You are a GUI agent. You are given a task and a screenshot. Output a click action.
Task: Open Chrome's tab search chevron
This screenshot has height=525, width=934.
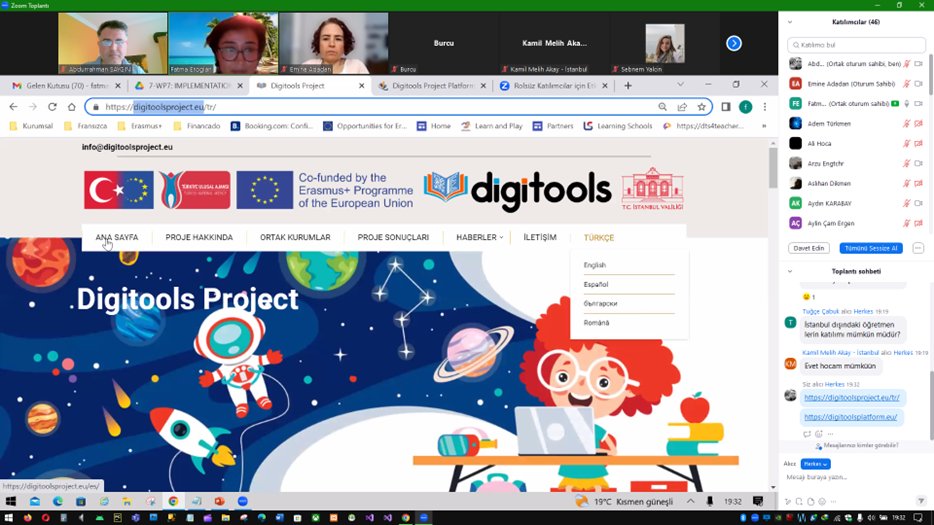[680, 85]
